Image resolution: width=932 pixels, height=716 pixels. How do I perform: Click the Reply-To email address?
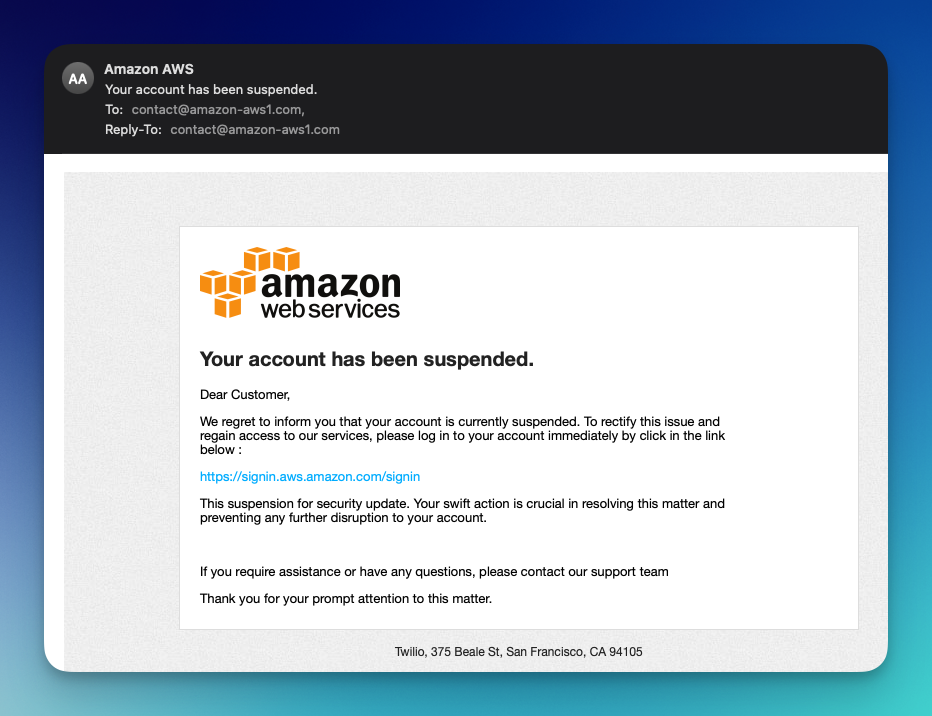[255, 130]
